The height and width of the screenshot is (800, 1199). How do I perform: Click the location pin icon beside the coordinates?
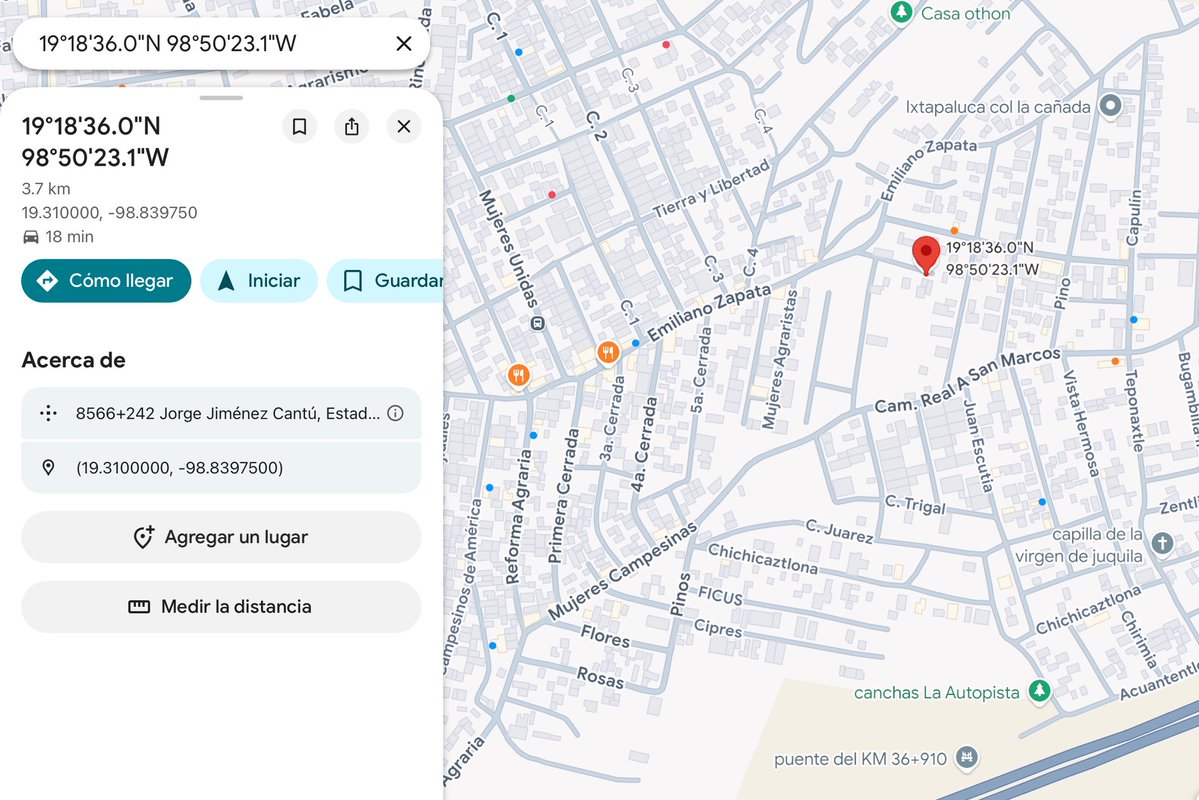(48, 467)
